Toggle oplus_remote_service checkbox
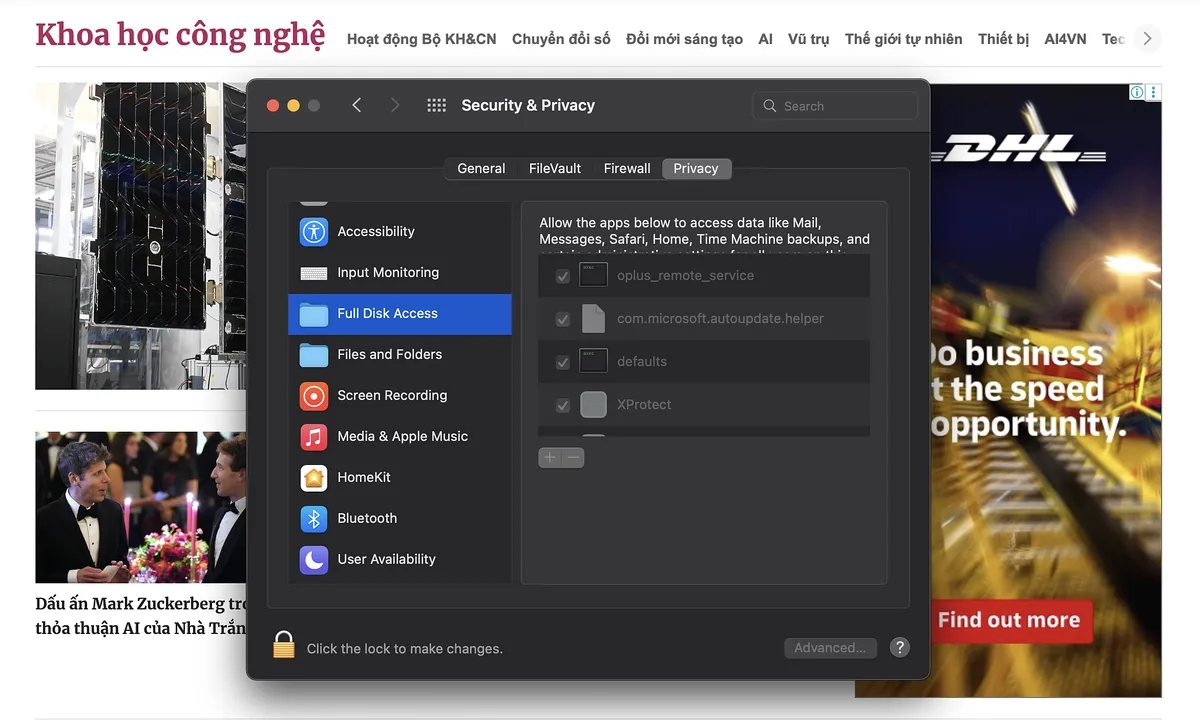Screen dimensions: 1200x720 (563, 276)
